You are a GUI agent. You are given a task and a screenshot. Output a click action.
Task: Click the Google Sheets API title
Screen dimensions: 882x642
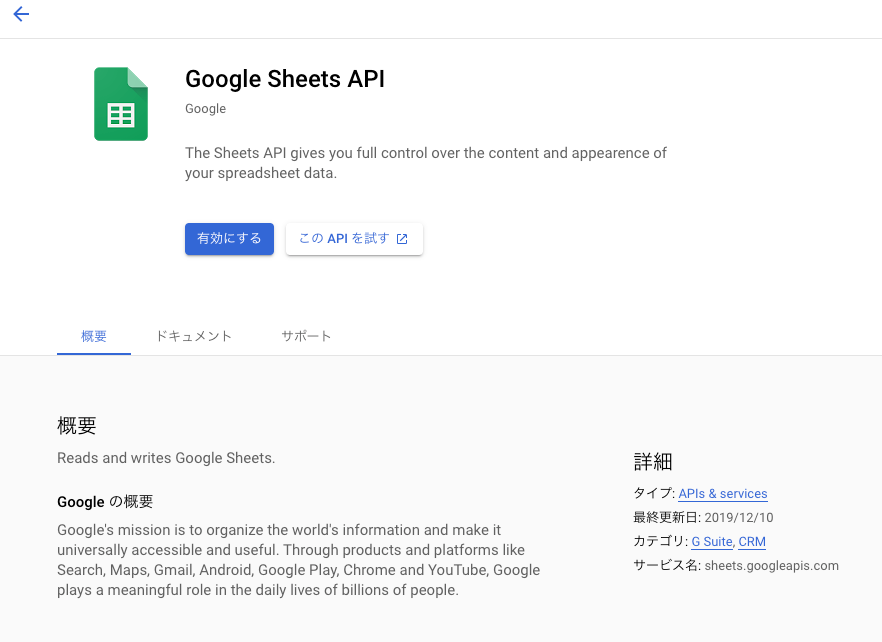(285, 79)
